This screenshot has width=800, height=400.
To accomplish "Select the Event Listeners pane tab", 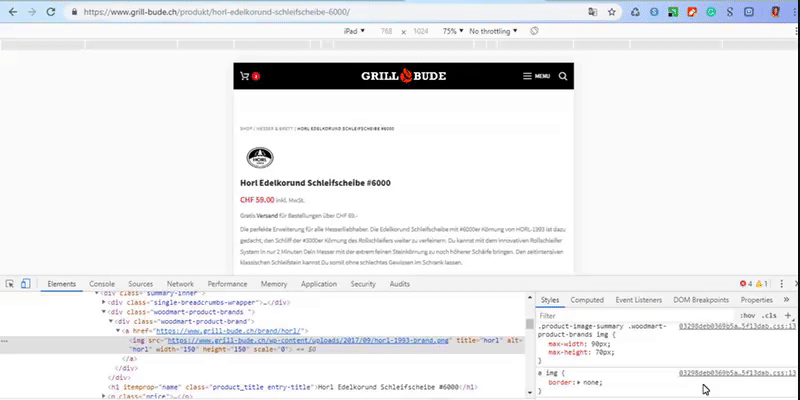I will (638, 300).
